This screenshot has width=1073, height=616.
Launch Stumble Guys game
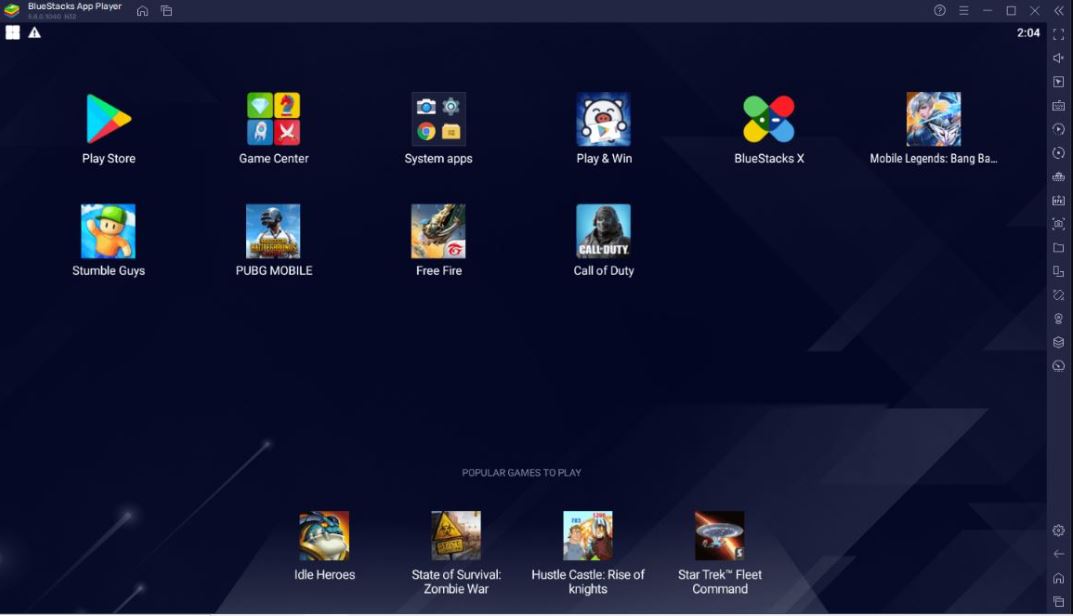[x=108, y=232]
